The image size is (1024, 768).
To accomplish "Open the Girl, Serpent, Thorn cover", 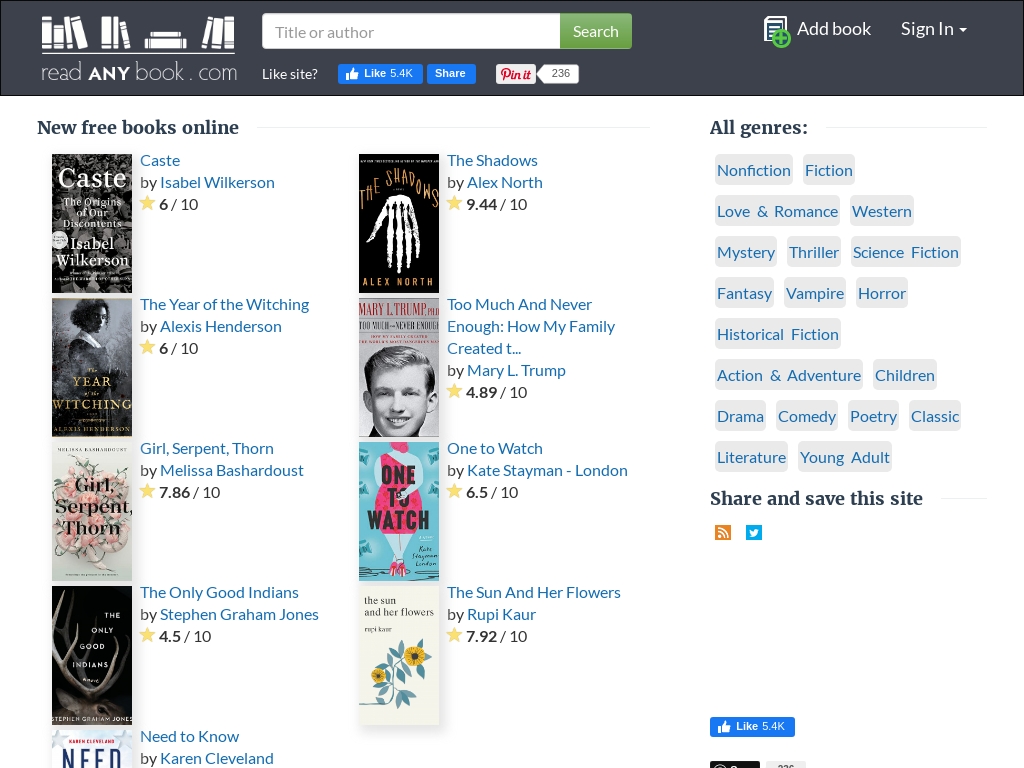I will (x=92, y=511).
